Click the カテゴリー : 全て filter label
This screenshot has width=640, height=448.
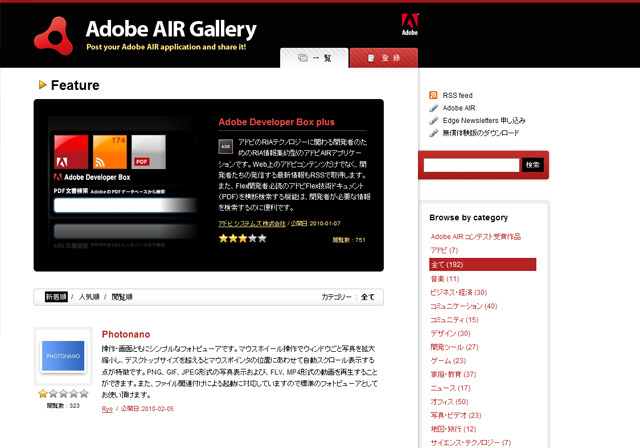click(348, 297)
